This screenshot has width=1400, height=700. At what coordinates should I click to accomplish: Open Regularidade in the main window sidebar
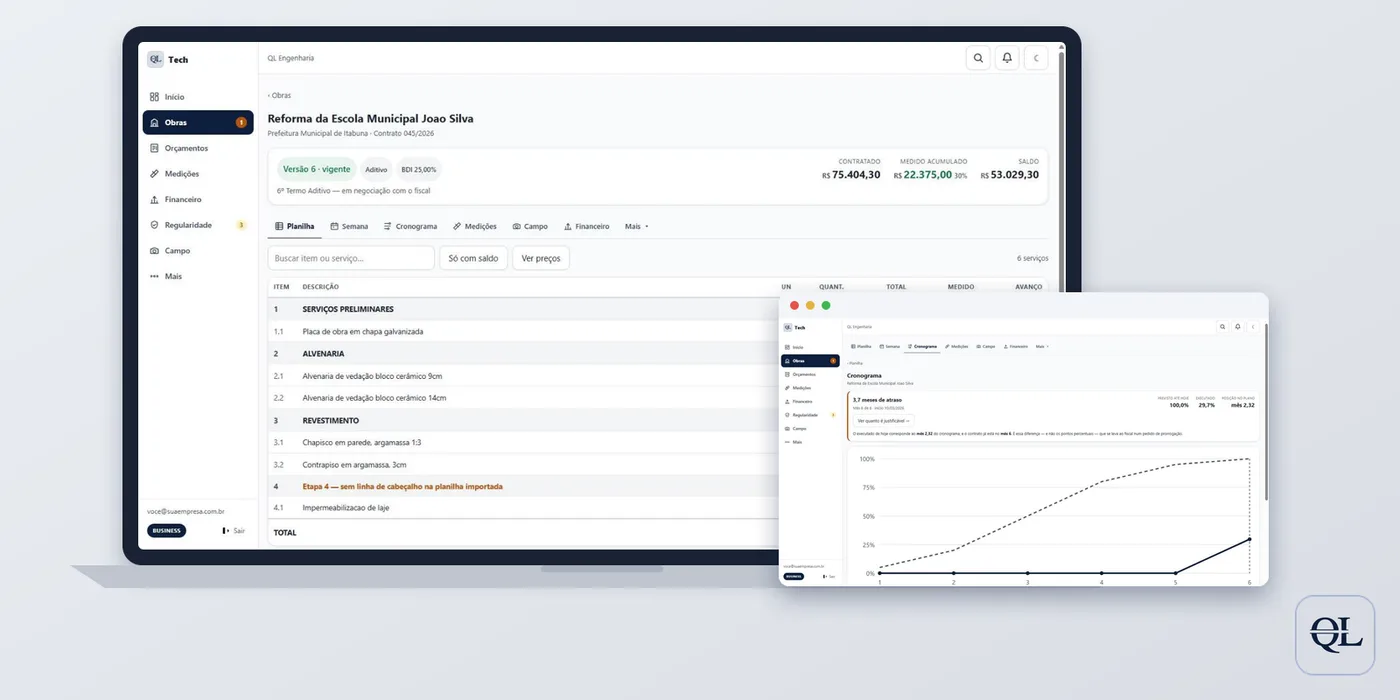[197, 225]
